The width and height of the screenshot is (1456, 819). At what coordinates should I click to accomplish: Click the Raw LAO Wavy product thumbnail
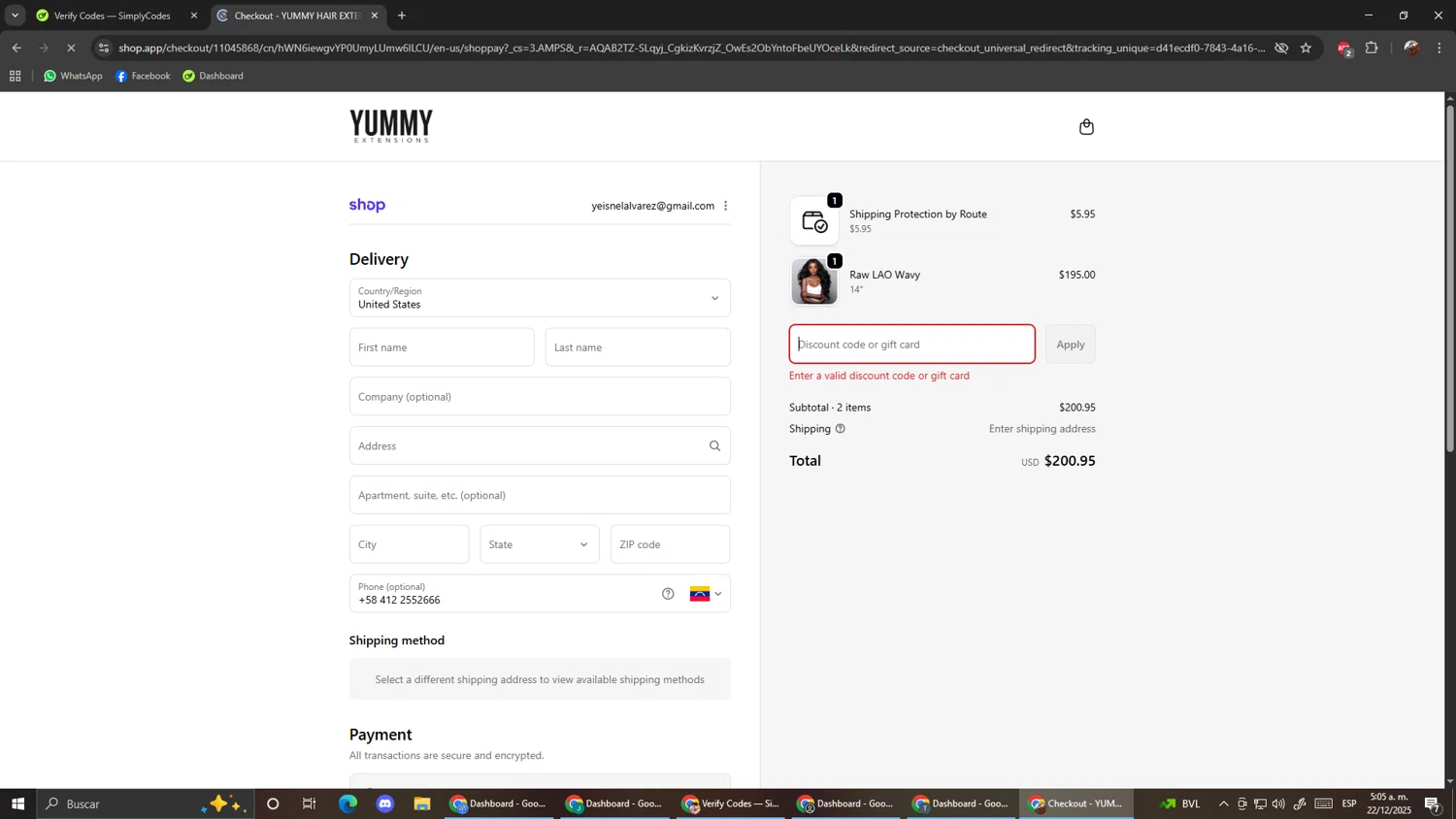coord(814,281)
